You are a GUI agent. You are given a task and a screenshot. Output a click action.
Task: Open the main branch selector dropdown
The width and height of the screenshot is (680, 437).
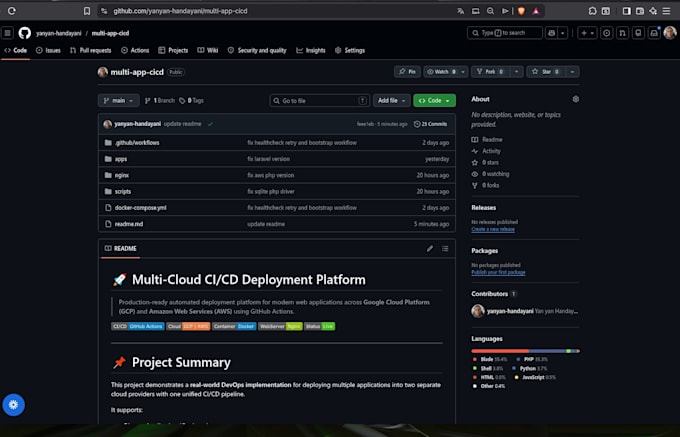pos(118,101)
